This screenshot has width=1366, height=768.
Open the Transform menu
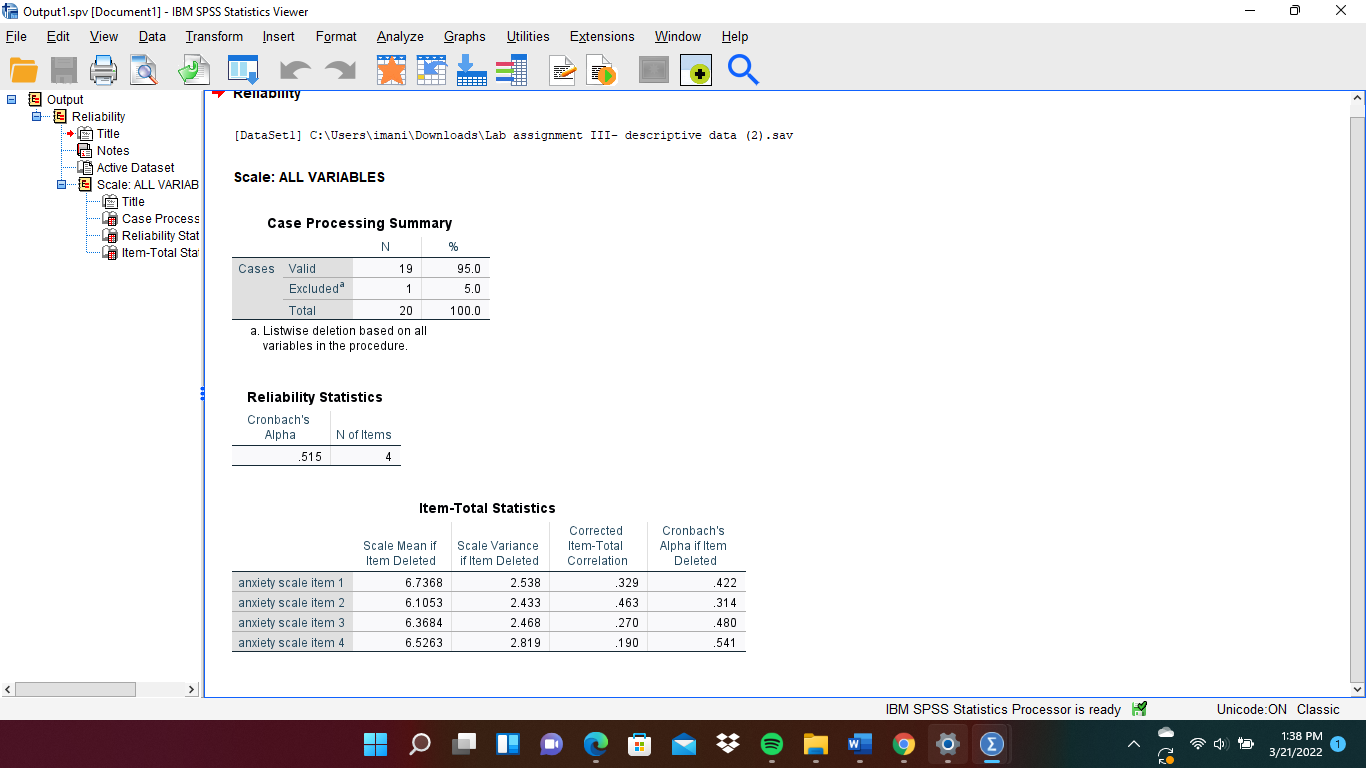tap(214, 36)
